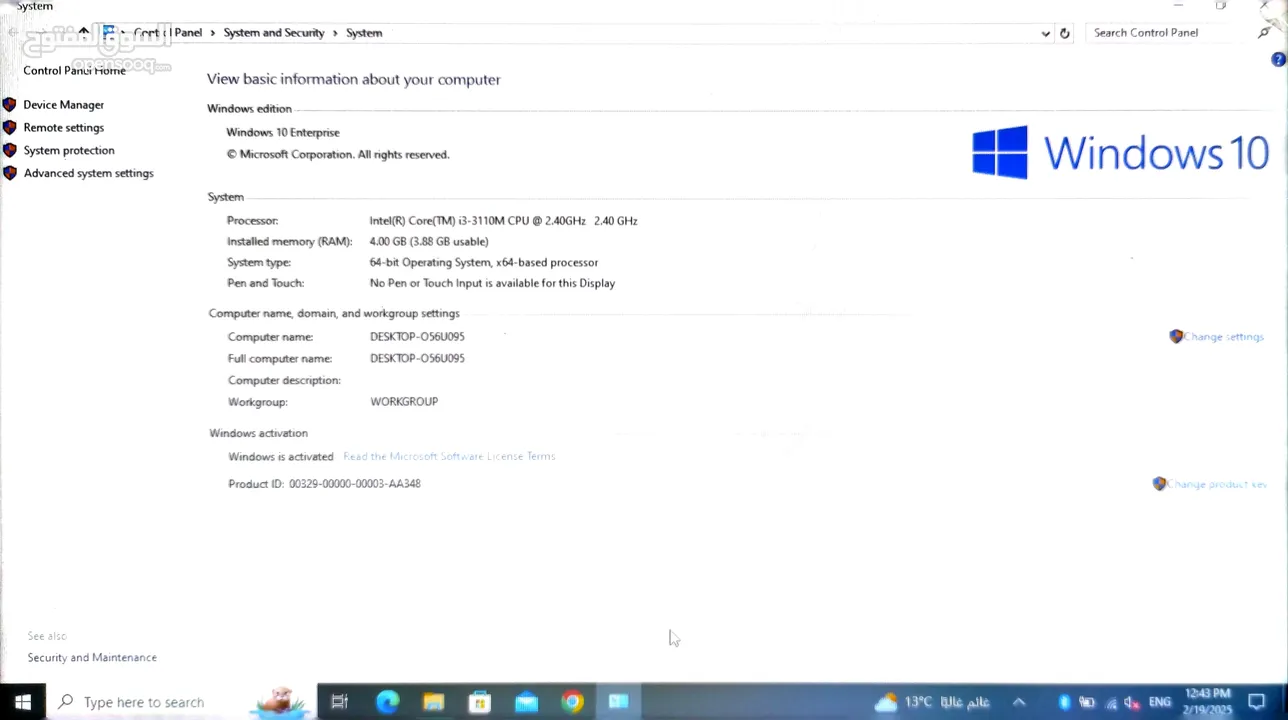Expand the chevron after Control Panel breadcrumb

tap(212, 33)
